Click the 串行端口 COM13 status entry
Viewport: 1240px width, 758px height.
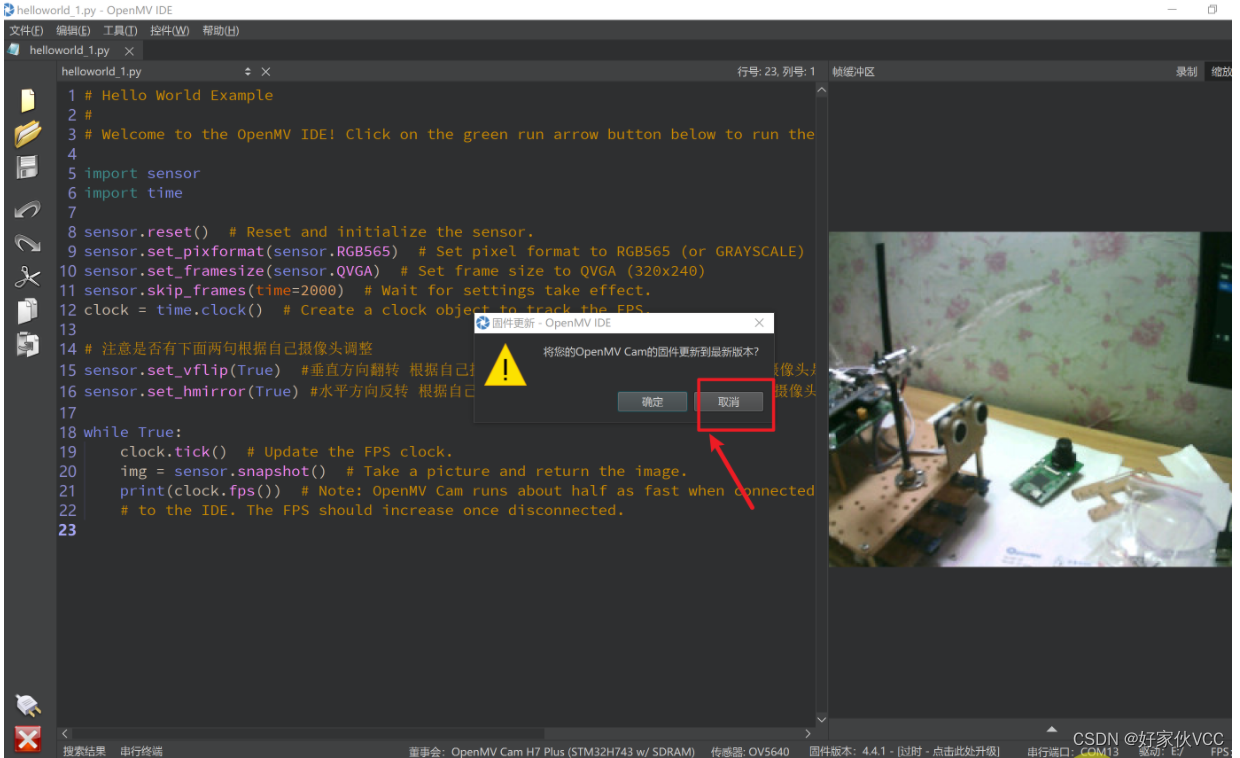(x=1073, y=752)
